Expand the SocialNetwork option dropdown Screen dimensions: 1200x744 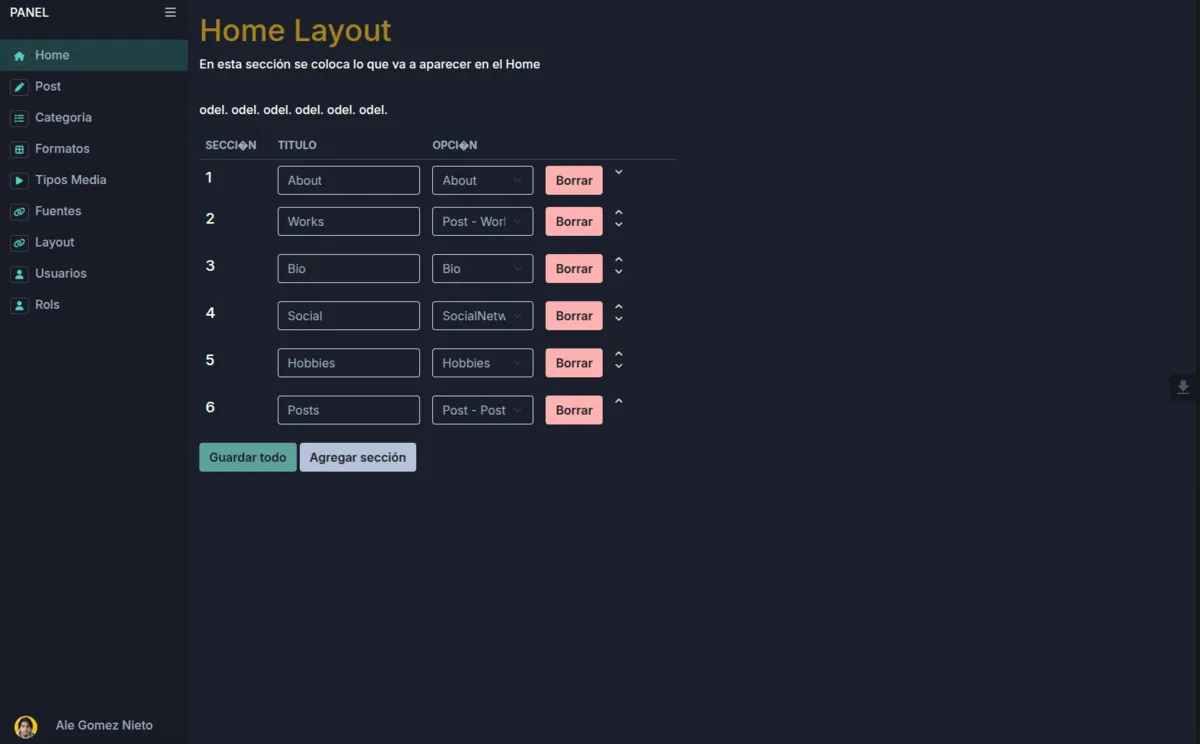482,316
